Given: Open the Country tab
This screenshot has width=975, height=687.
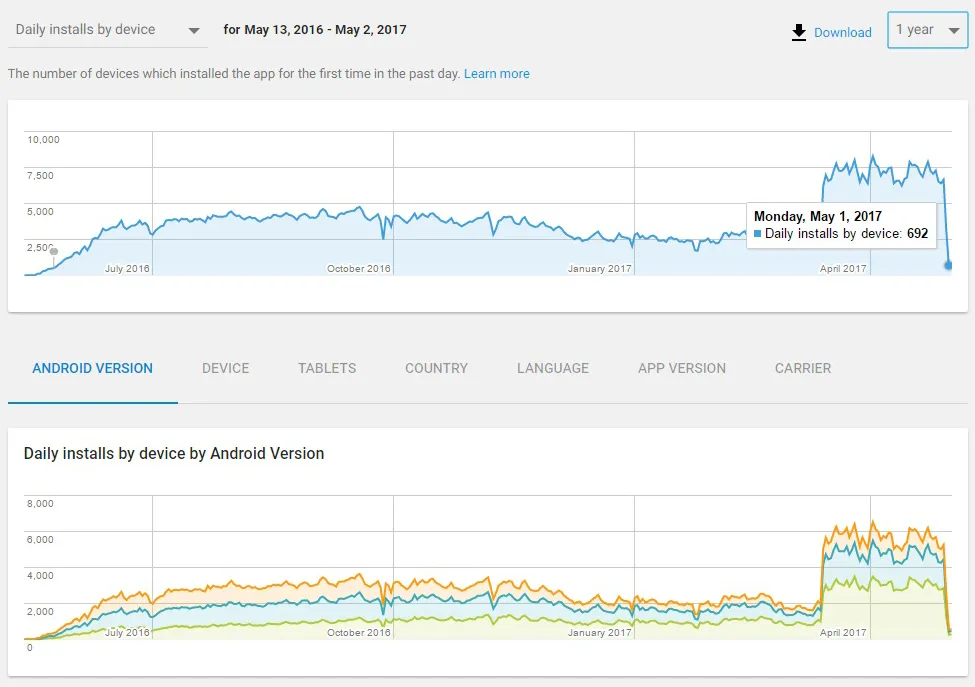Looking at the screenshot, I should point(437,368).
